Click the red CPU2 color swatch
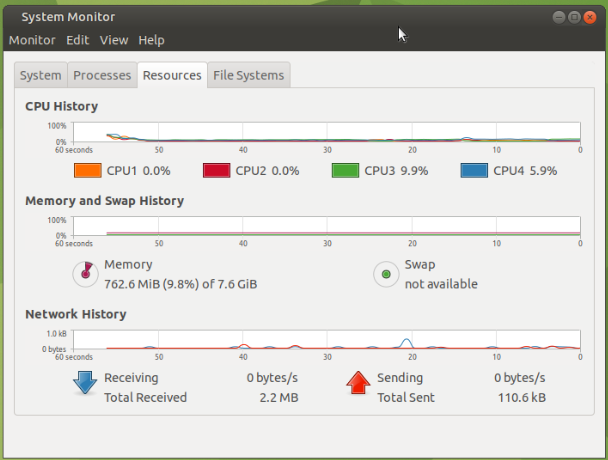The image size is (608, 460). (217, 171)
